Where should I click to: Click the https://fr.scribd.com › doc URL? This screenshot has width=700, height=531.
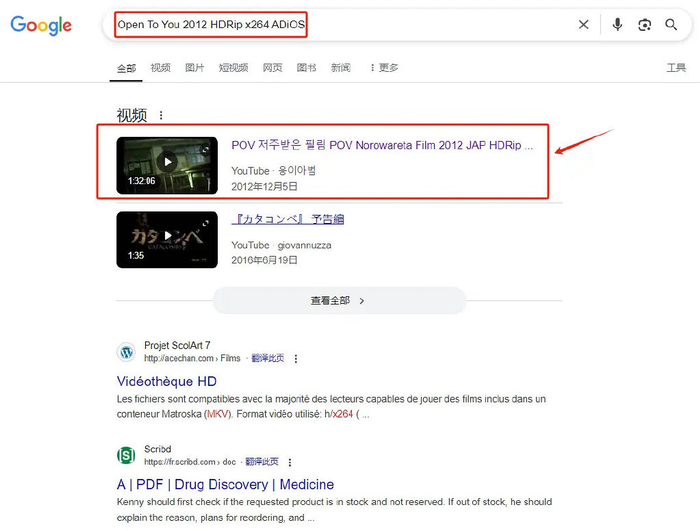coord(190,462)
